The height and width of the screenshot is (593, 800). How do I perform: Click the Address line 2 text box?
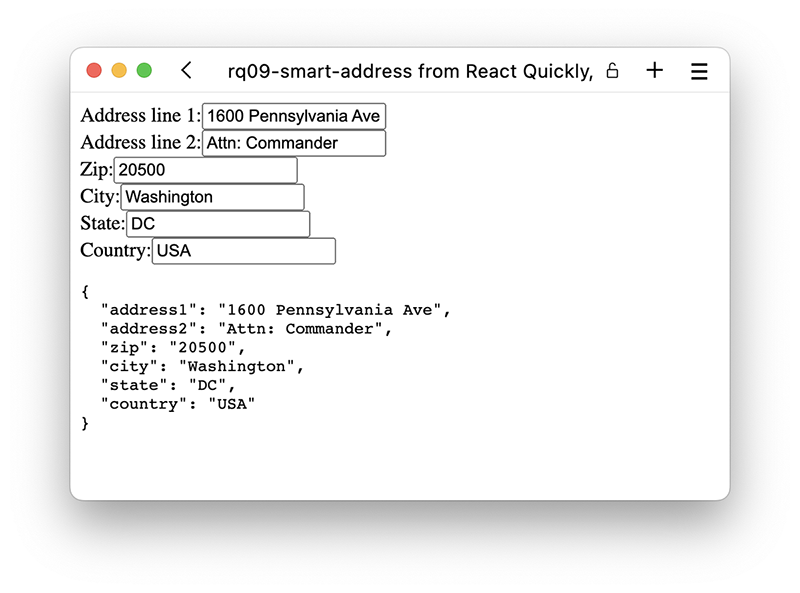click(x=293, y=143)
